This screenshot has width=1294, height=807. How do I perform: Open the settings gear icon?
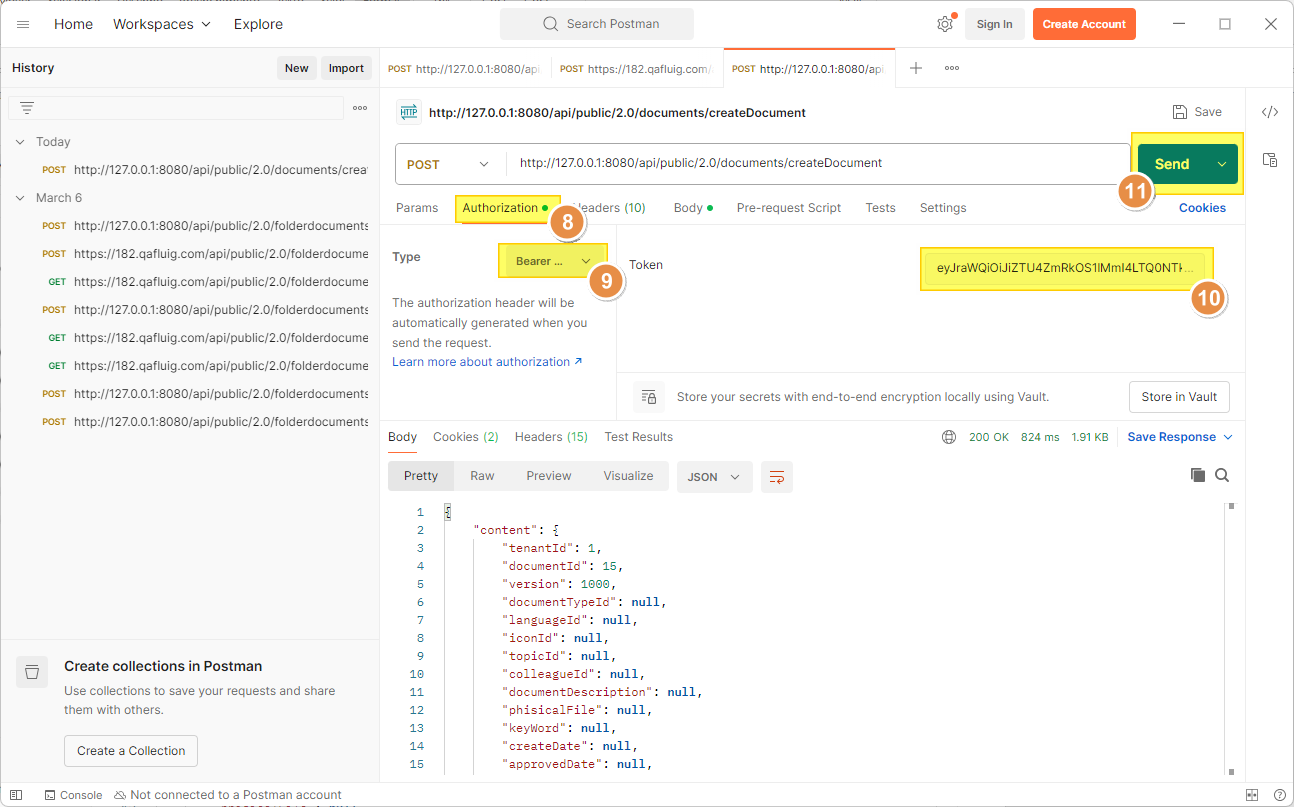tap(944, 24)
